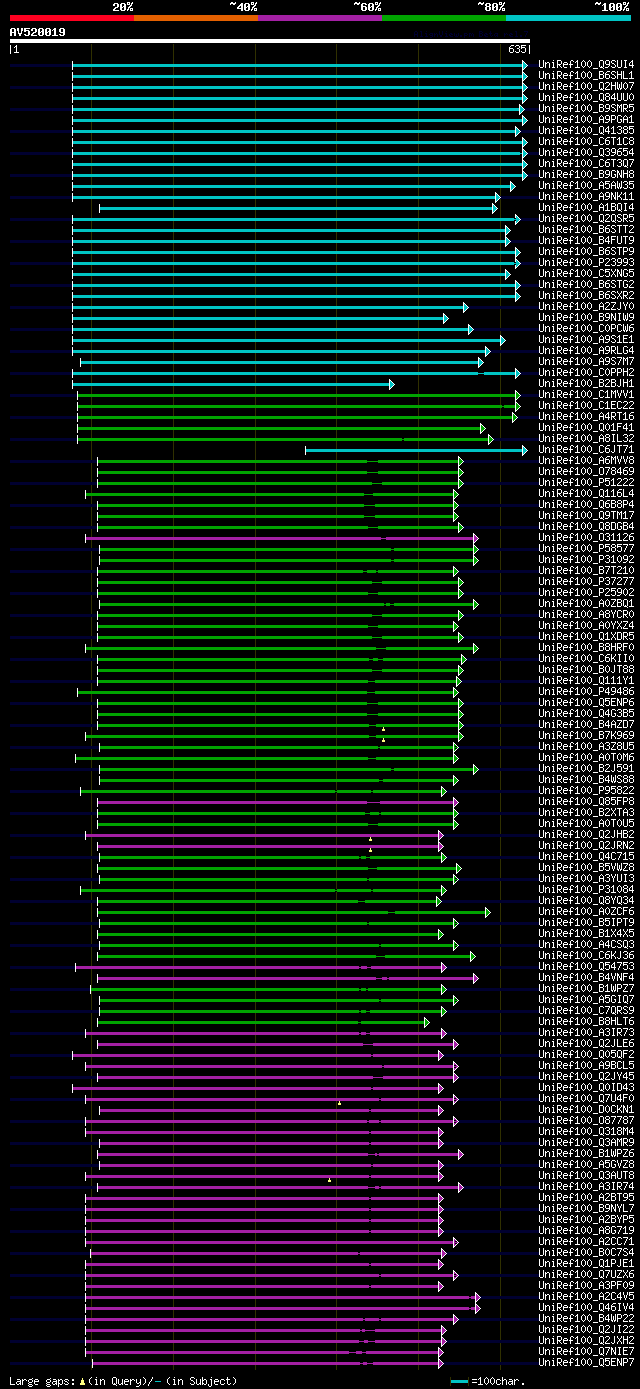Viewport: 640px width, 1389px height.
Task: Click the alignment bar for UniRef100_B9NIW9
Action: point(260,318)
